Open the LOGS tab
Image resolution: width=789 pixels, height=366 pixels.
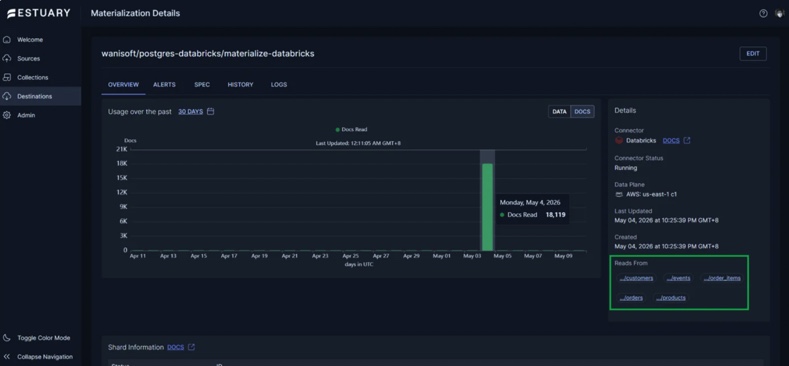[279, 85]
